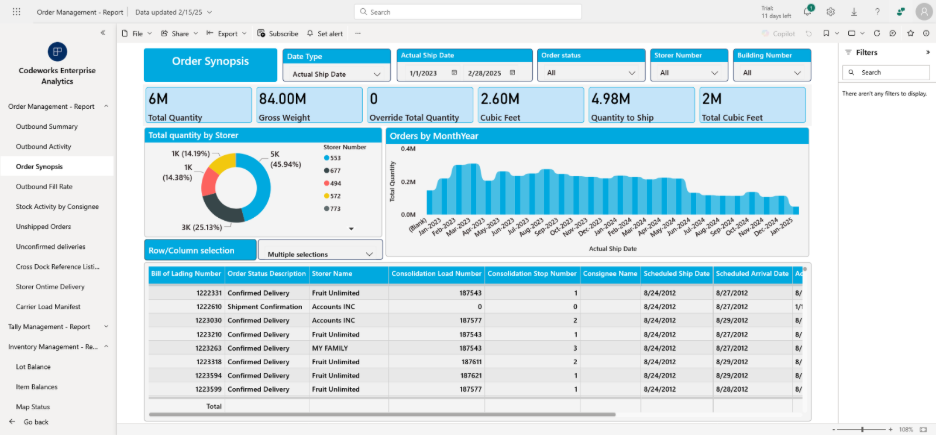Click the zoom in plus icon
This screenshot has width=936, height=435.
tap(891, 430)
